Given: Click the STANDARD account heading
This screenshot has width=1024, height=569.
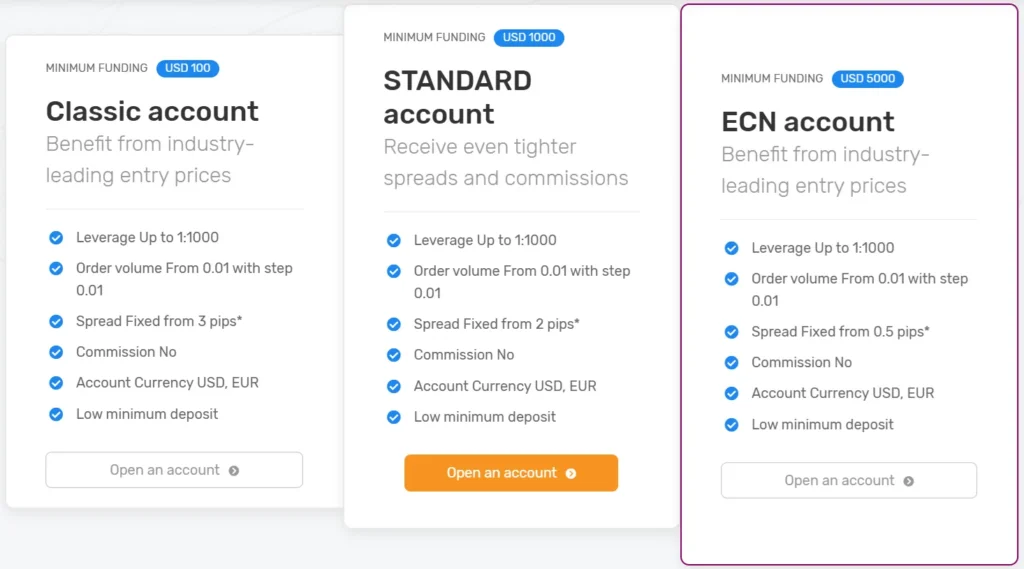Looking at the screenshot, I should [x=457, y=97].
